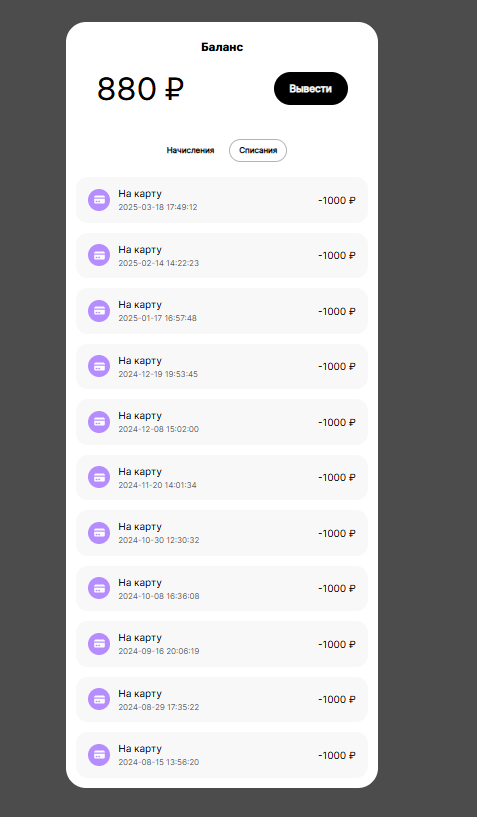The width and height of the screenshot is (477, 817).
Task: Click card icon for 2024-09-16 withdrawal
Action: (x=99, y=644)
